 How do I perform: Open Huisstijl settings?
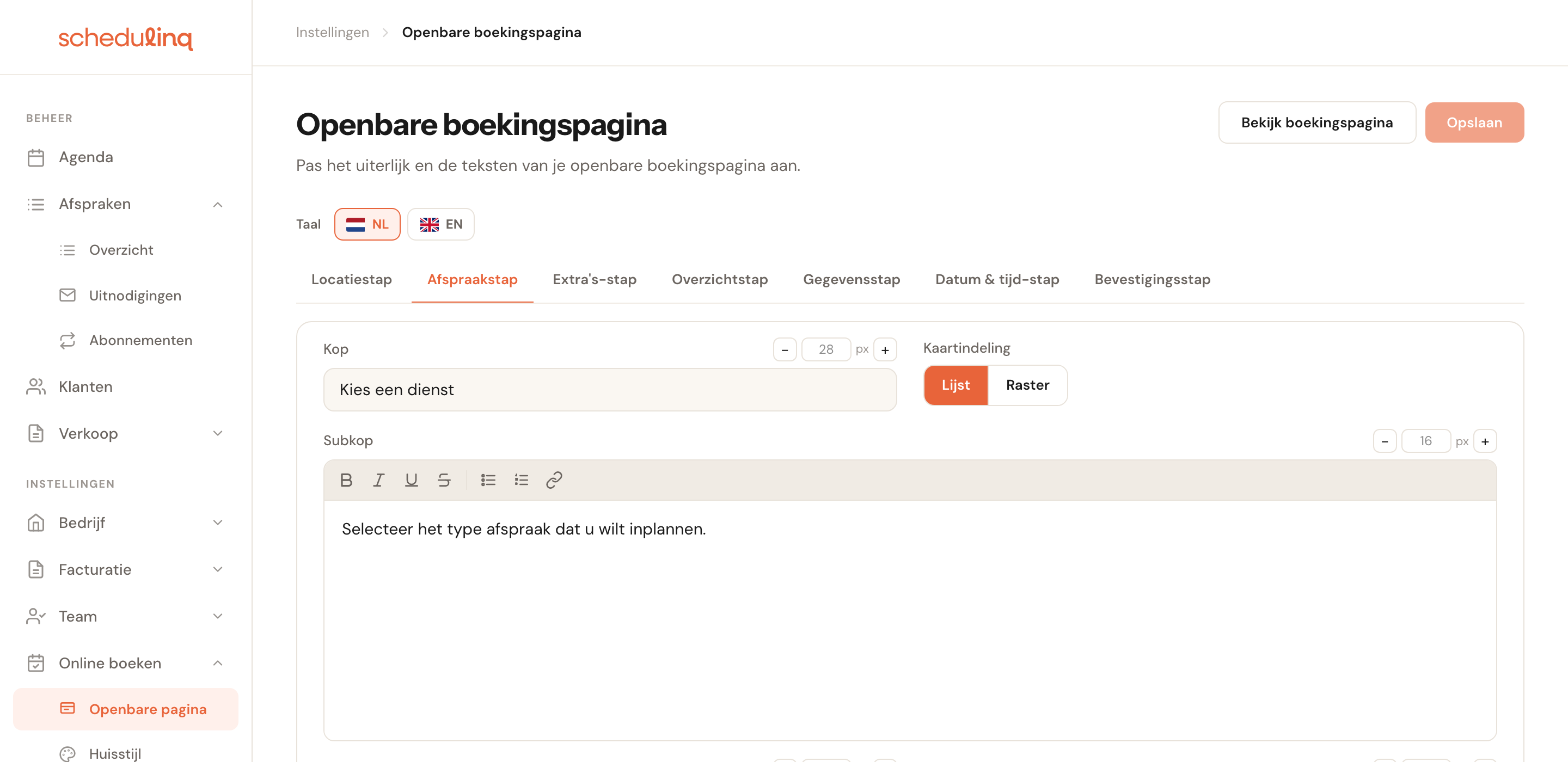click(125, 753)
